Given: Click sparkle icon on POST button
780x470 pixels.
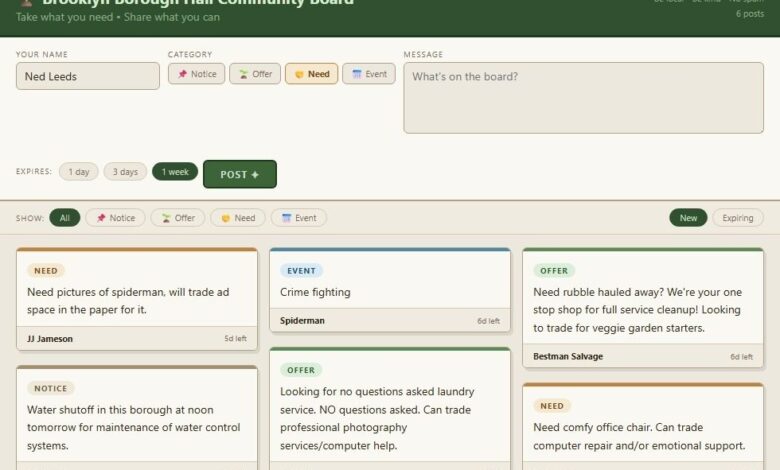Looking at the screenshot, I should pos(255,175).
